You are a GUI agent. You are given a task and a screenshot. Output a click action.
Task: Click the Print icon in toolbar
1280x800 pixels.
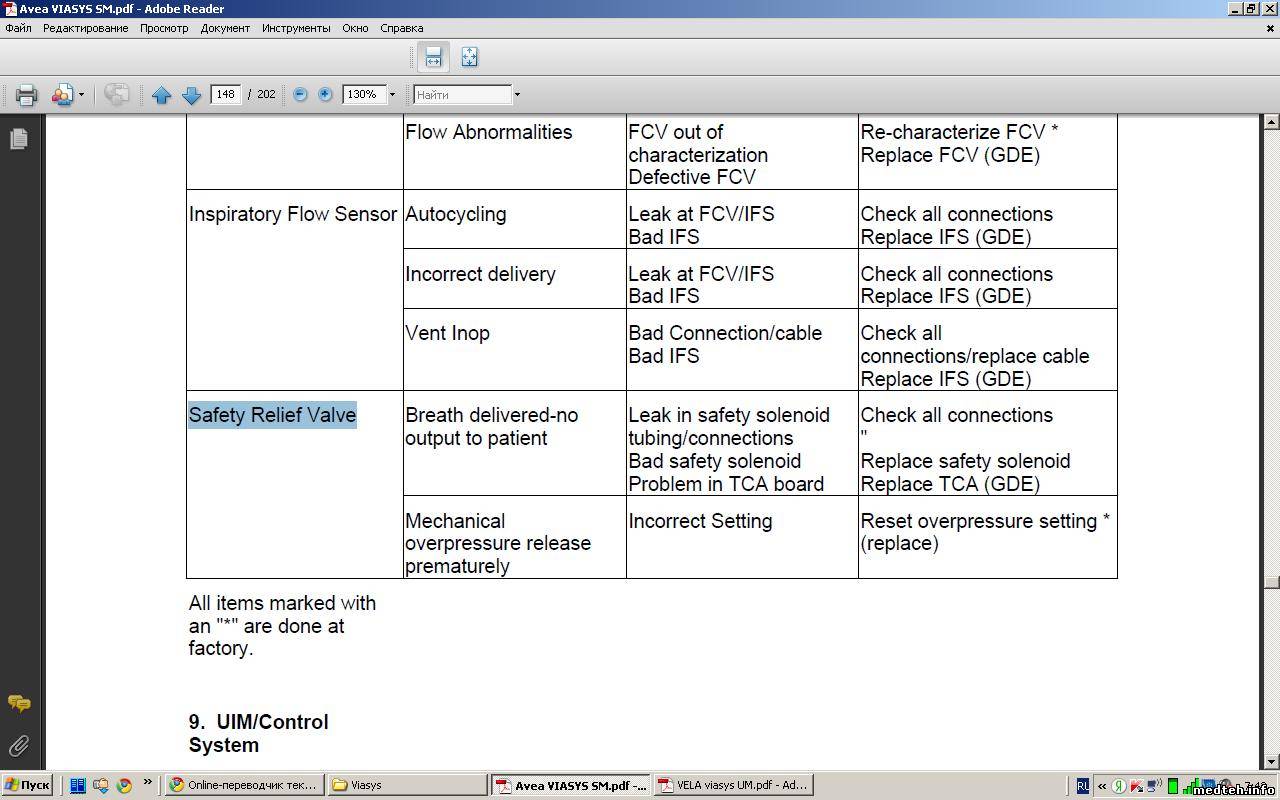point(26,95)
